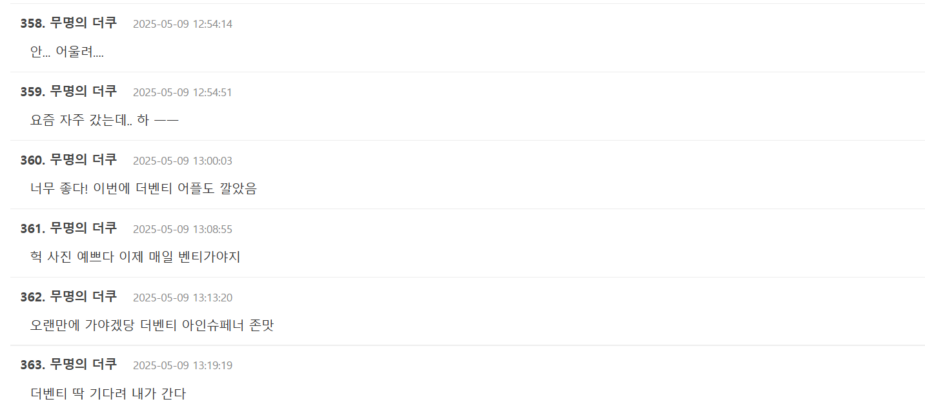Select the comment starting "요즘 자주 갔는데"

[105, 120]
